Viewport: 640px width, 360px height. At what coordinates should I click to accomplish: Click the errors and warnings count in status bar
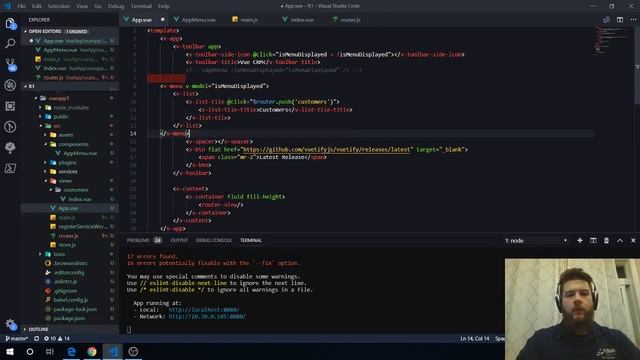tap(57, 338)
